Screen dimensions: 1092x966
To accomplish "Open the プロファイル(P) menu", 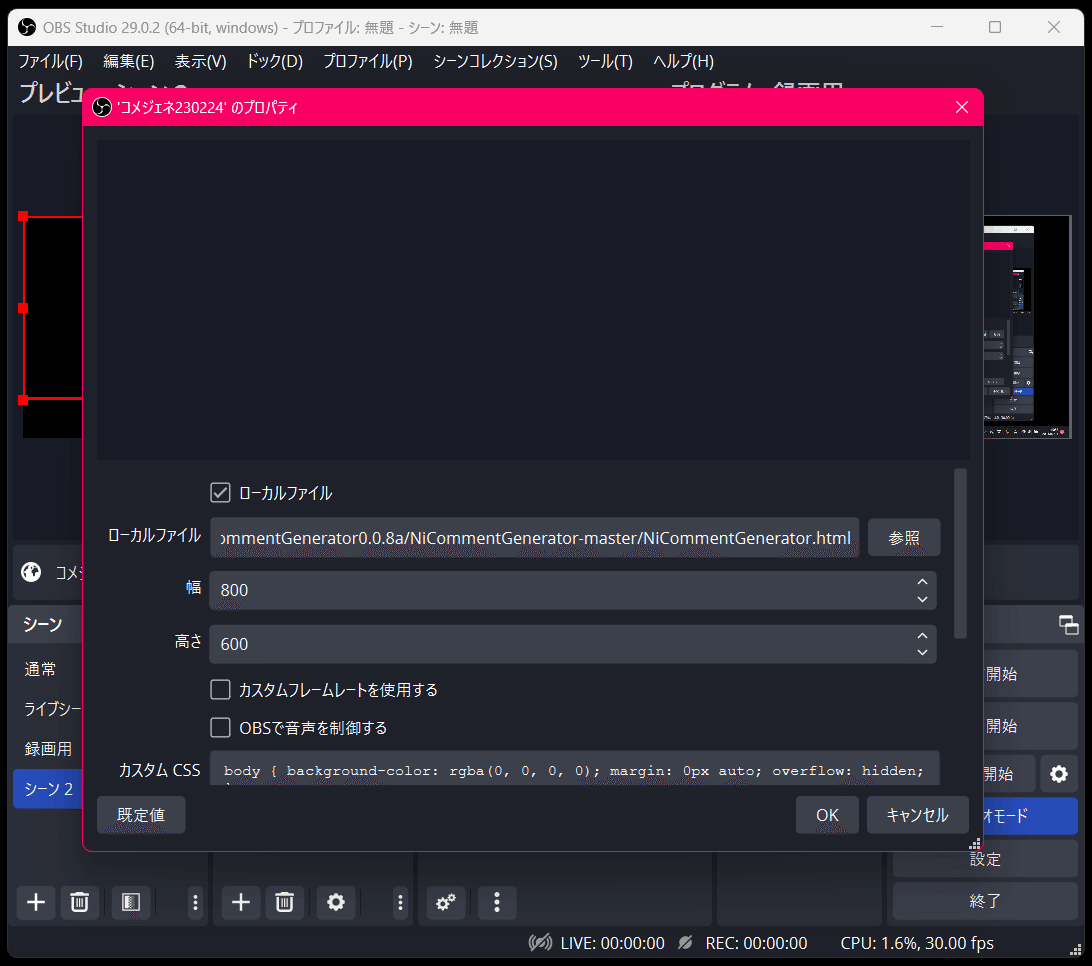I will pos(368,61).
